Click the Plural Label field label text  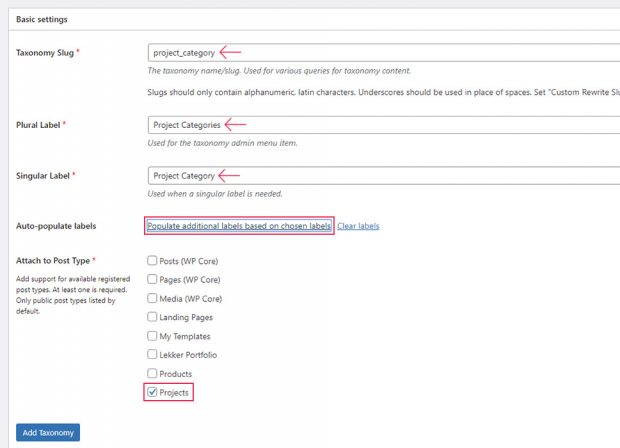[41, 125]
